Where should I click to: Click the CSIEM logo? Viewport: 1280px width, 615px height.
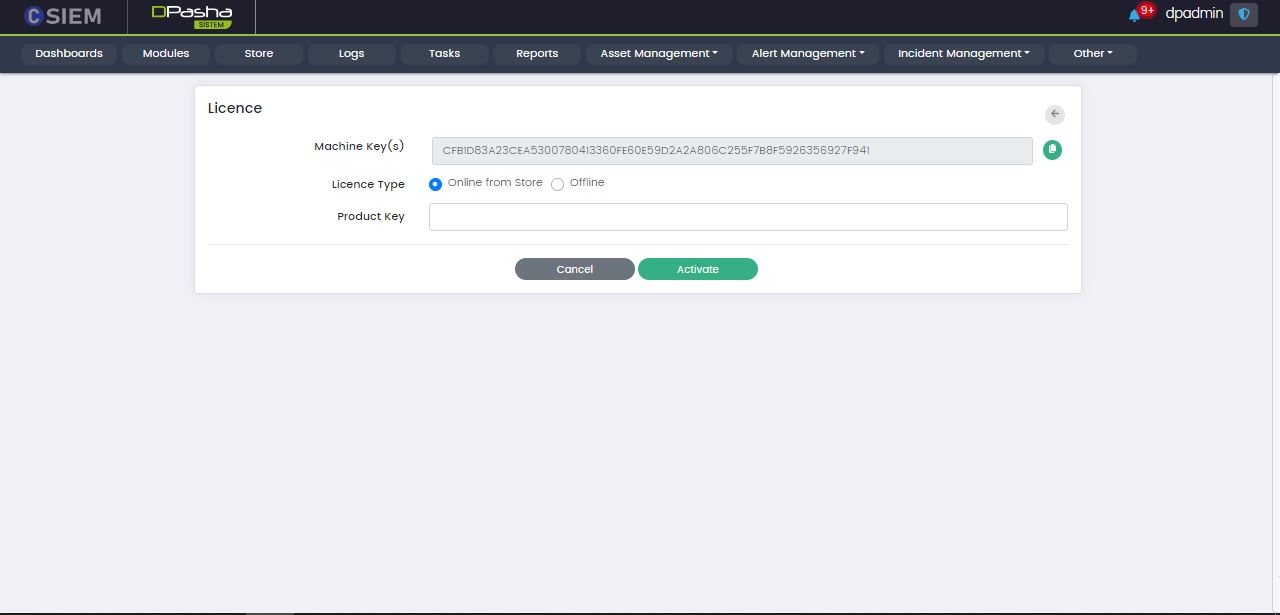(63, 16)
